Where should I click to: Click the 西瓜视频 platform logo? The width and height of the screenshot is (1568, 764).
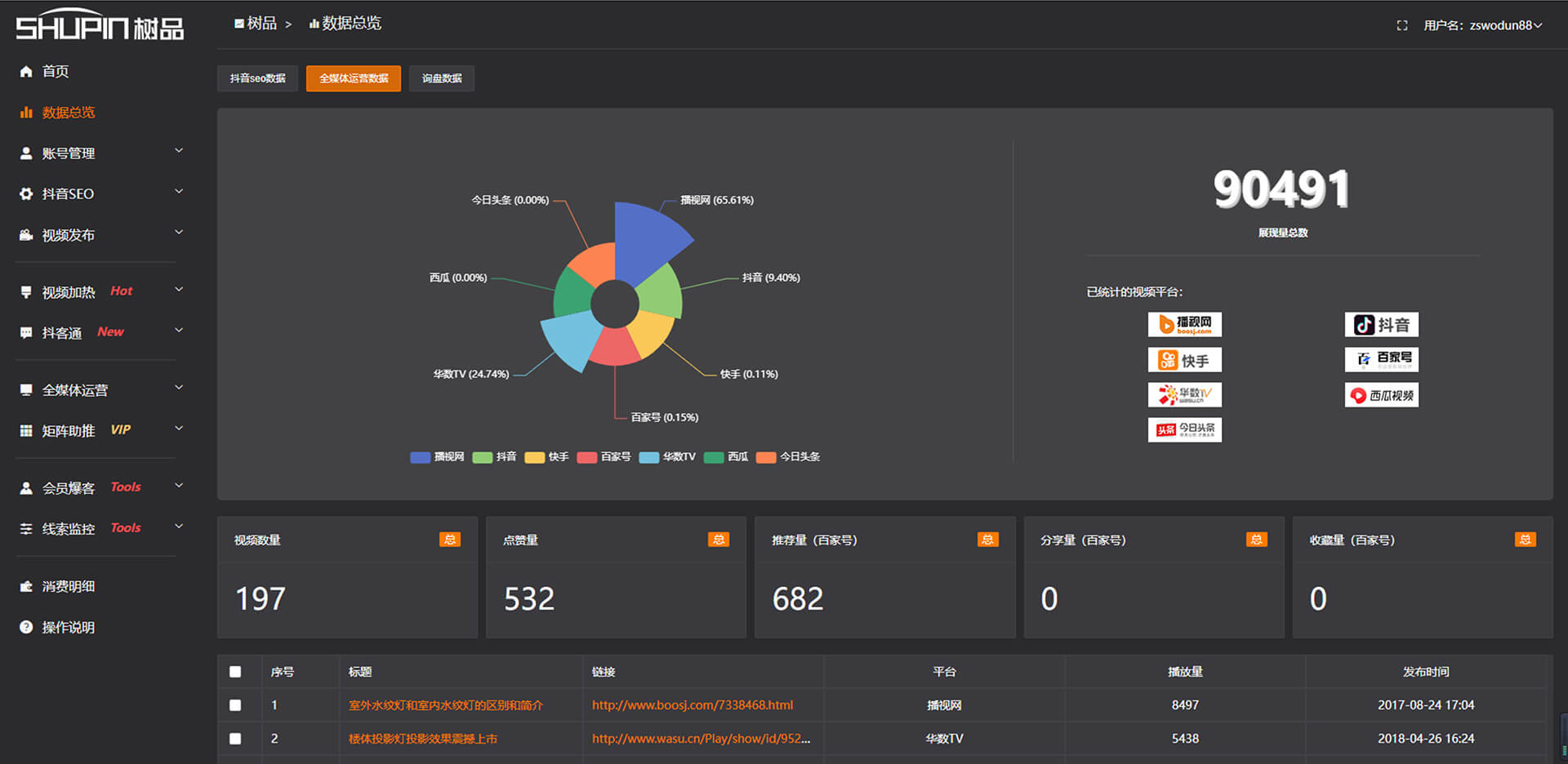(x=1381, y=395)
